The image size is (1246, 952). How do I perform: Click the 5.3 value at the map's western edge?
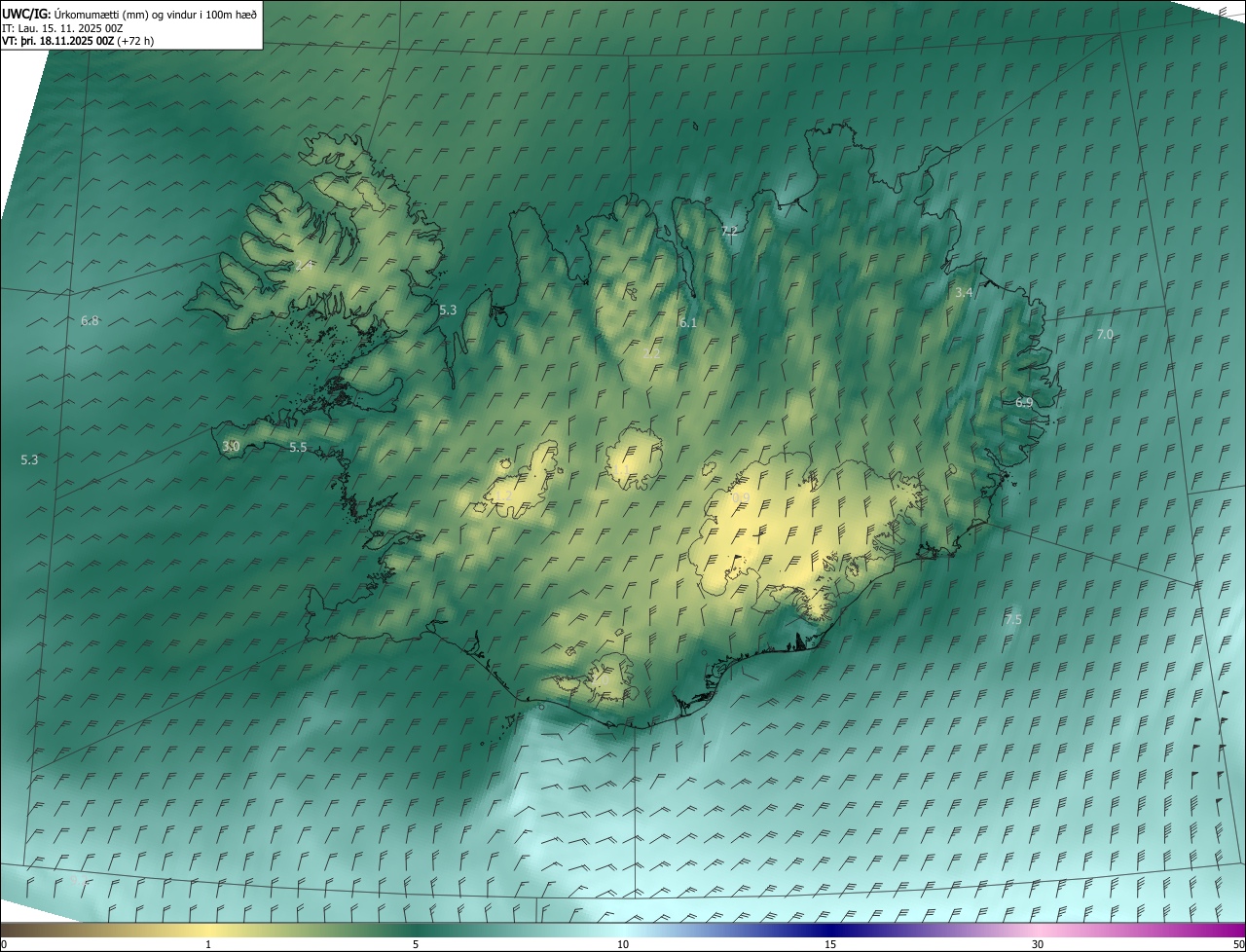coord(29,459)
